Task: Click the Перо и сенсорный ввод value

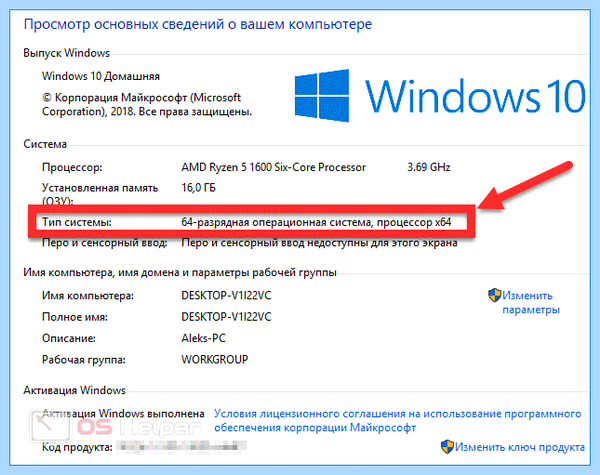Action: (320, 243)
